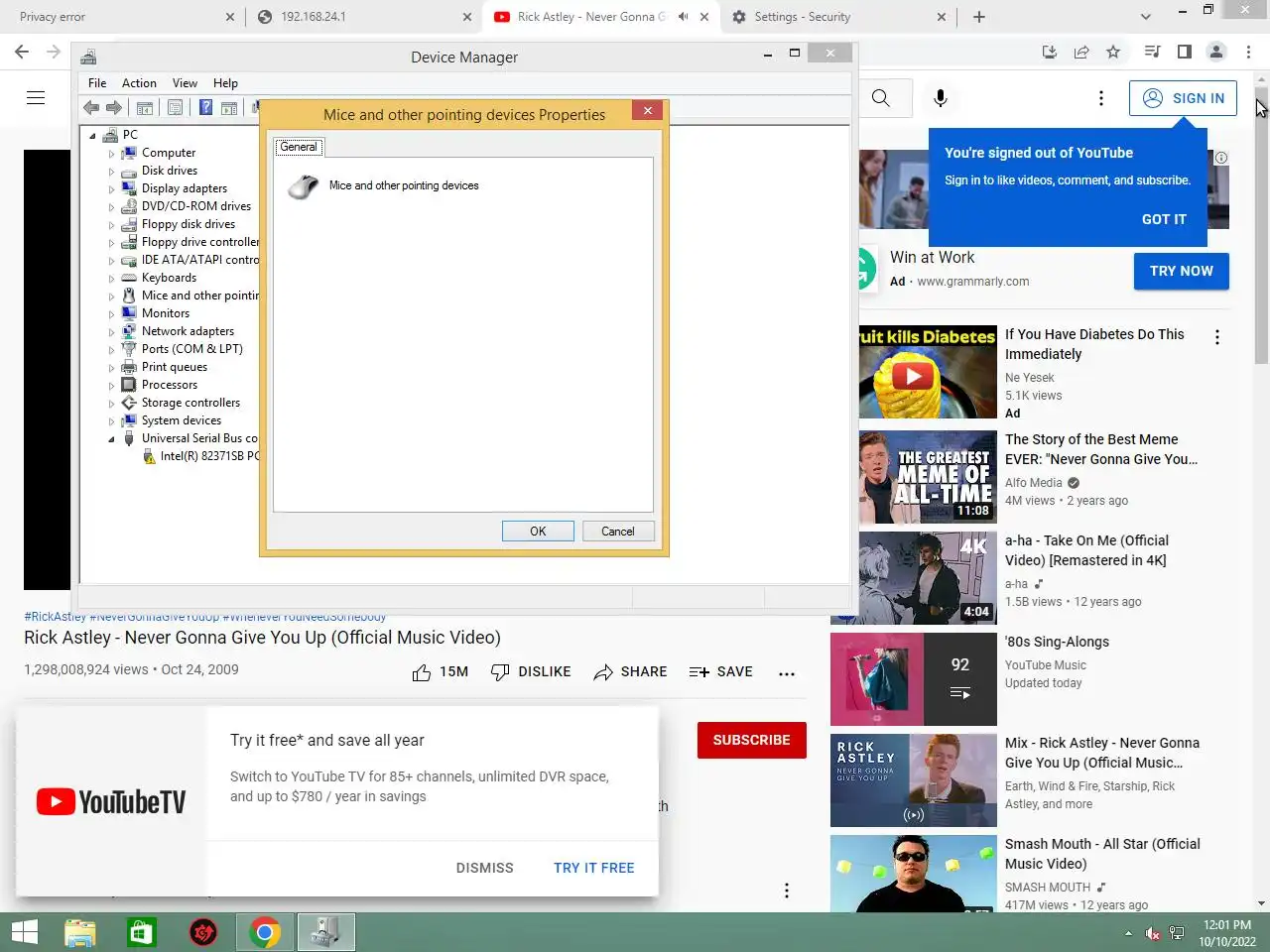The image size is (1270, 952).
Task: Expand the Processors node
Action: (x=112, y=386)
